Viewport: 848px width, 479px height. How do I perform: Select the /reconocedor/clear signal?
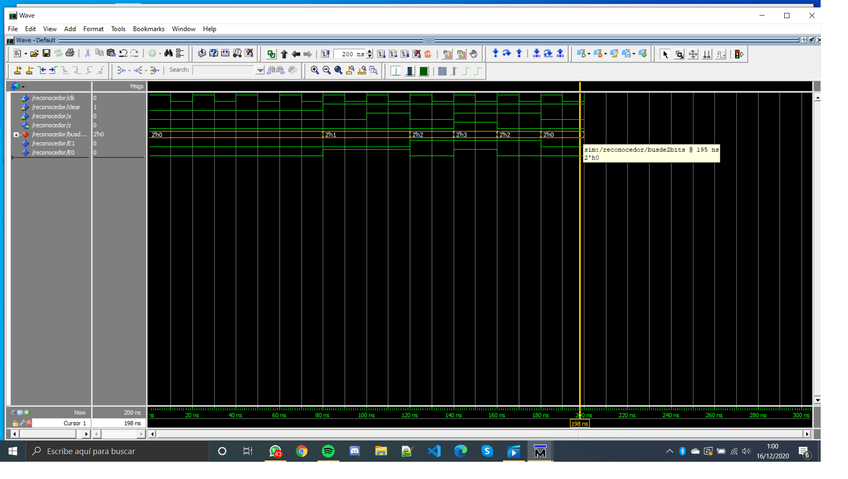click(54, 107)
